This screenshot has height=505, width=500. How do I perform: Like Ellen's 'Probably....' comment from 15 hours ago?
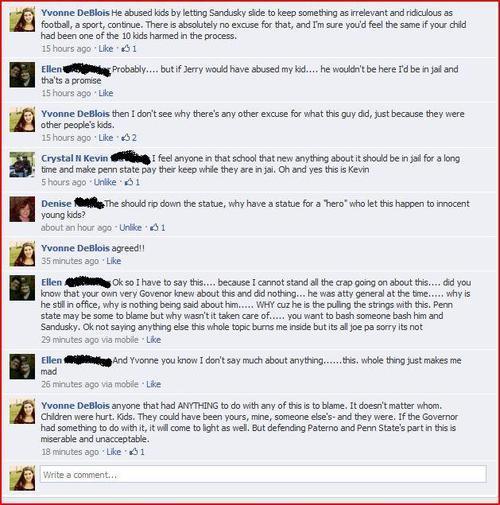coord(106,93)
